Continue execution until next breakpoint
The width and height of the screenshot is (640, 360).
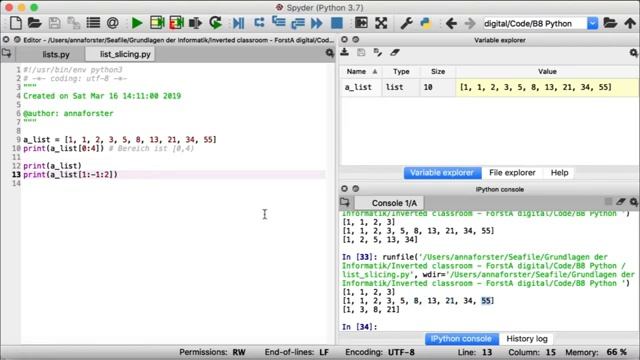pyautogui.click(x=317, y=23)
